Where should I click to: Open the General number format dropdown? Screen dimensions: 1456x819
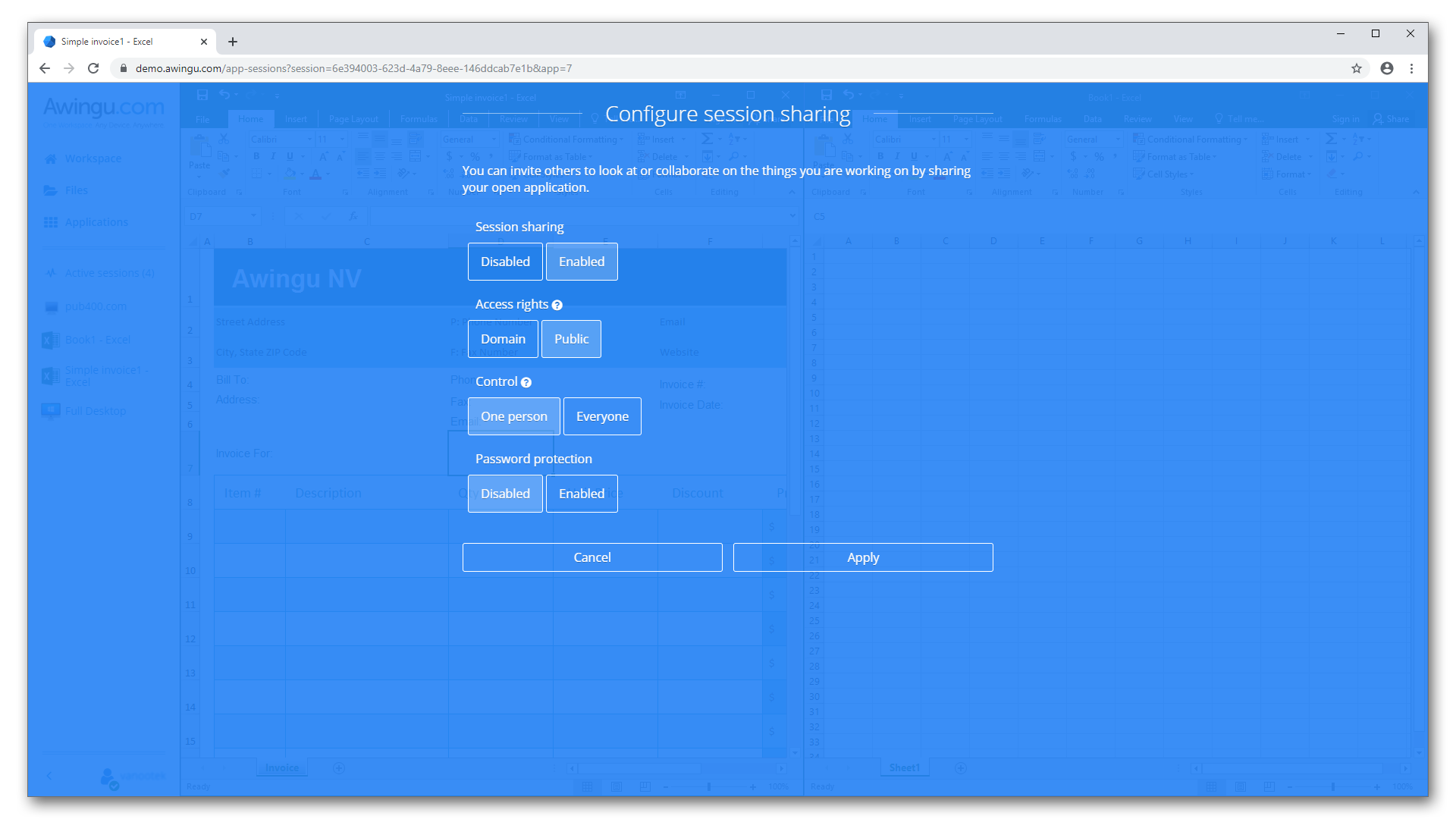(494, 139)
